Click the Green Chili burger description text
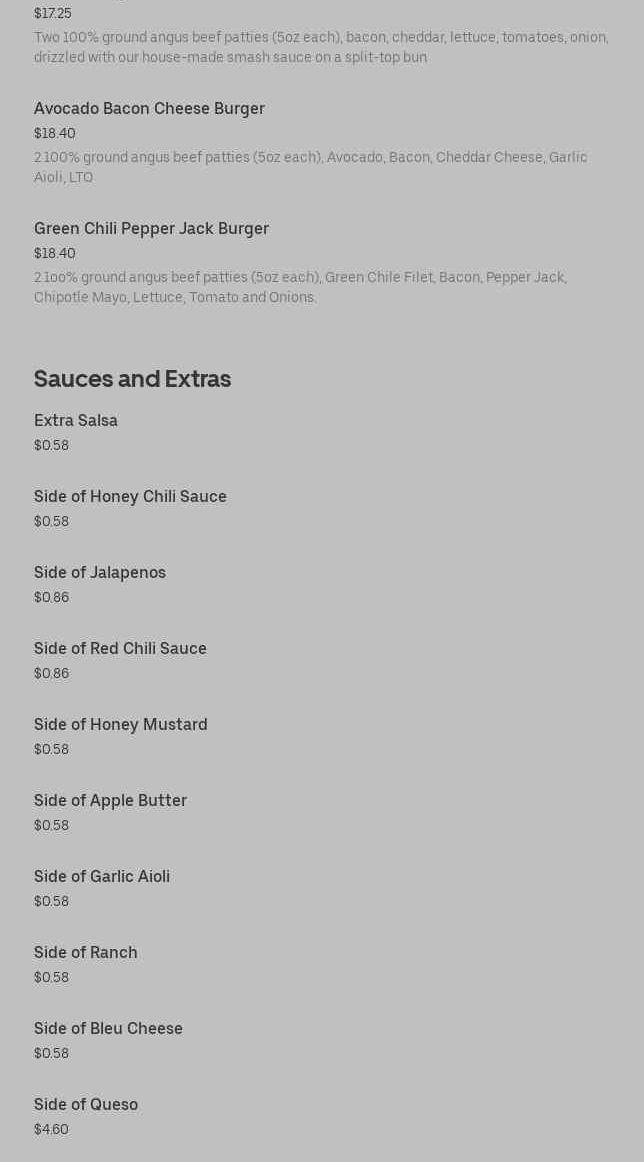The width and height of the screenshot is (644, 1162). [300, 287]
